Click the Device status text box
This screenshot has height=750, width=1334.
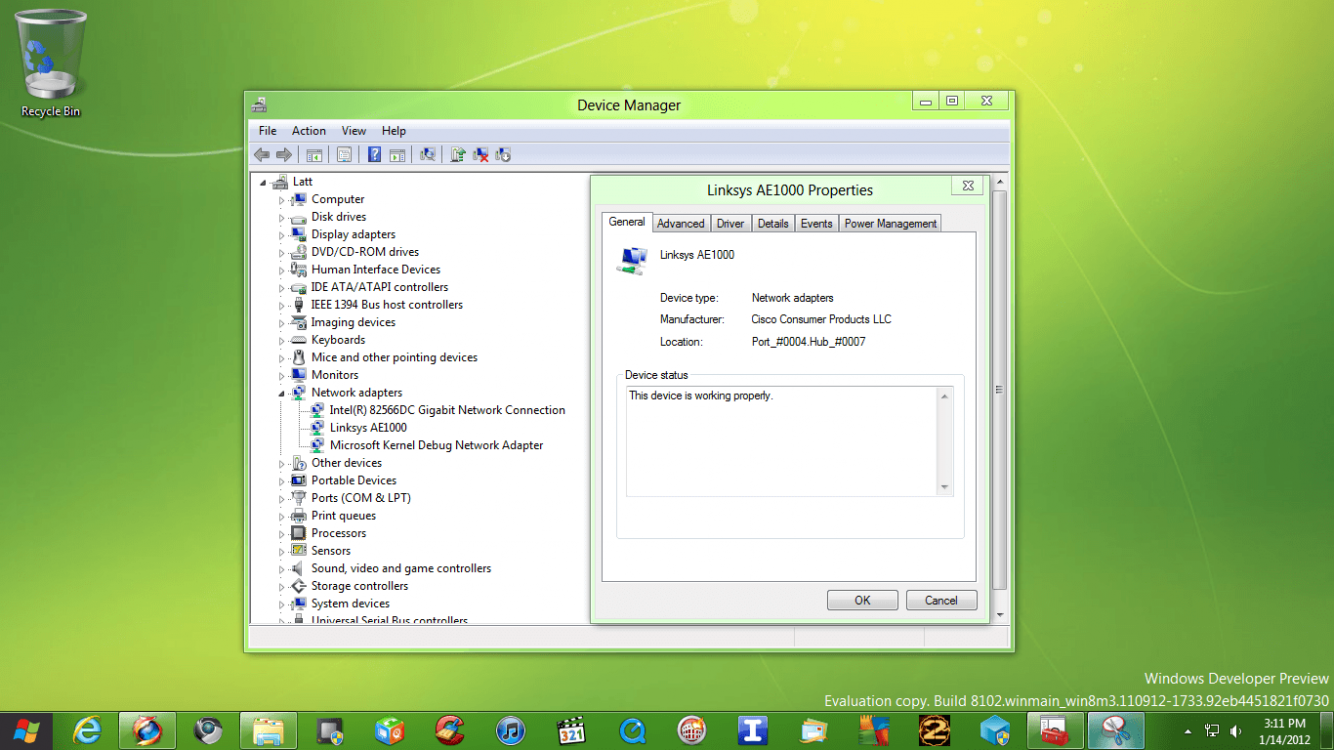pyautogui.click(x=789, y=441)
